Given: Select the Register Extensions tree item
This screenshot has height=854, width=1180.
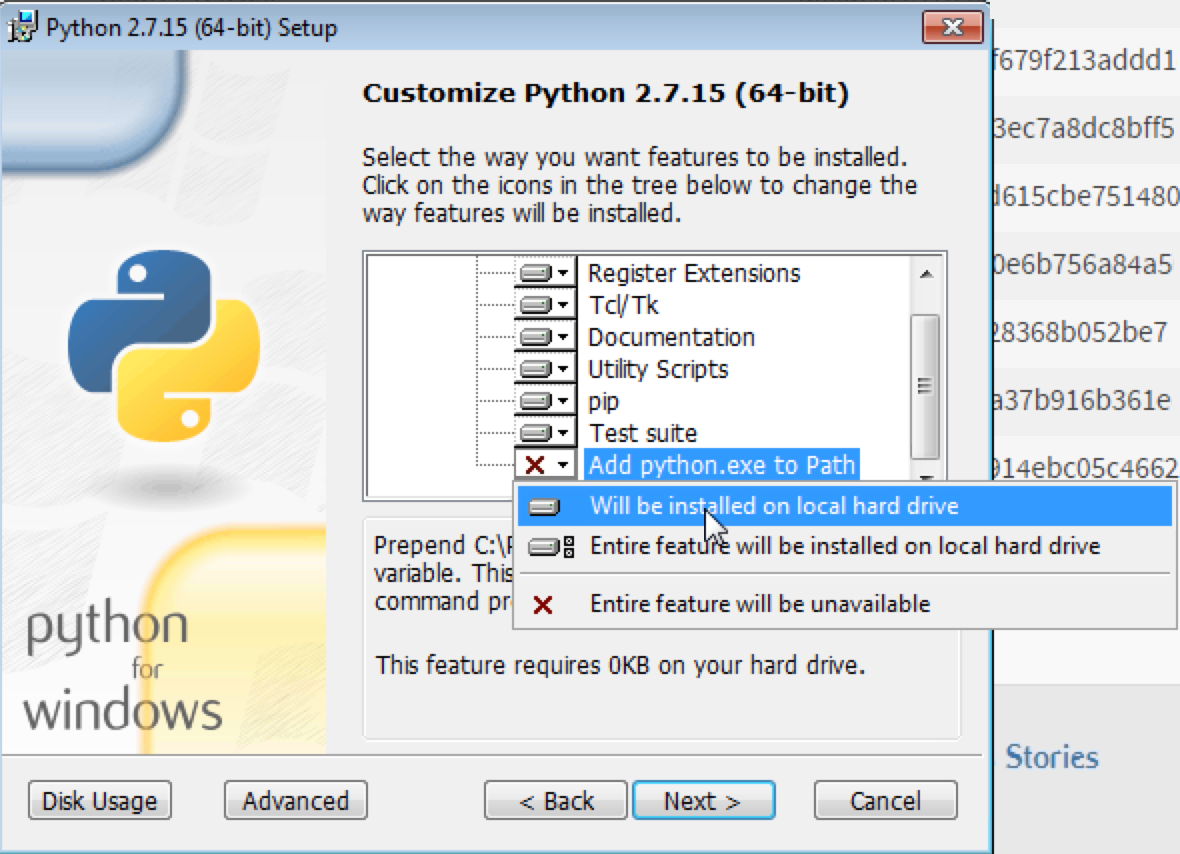Looking at the screenshot, I should coord(693,273).
